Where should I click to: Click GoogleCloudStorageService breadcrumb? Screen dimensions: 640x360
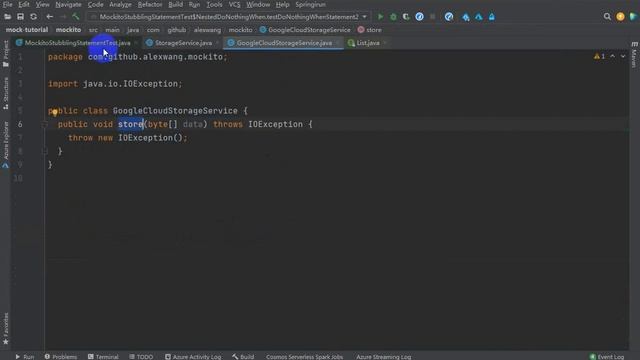(x=305, y=30)
